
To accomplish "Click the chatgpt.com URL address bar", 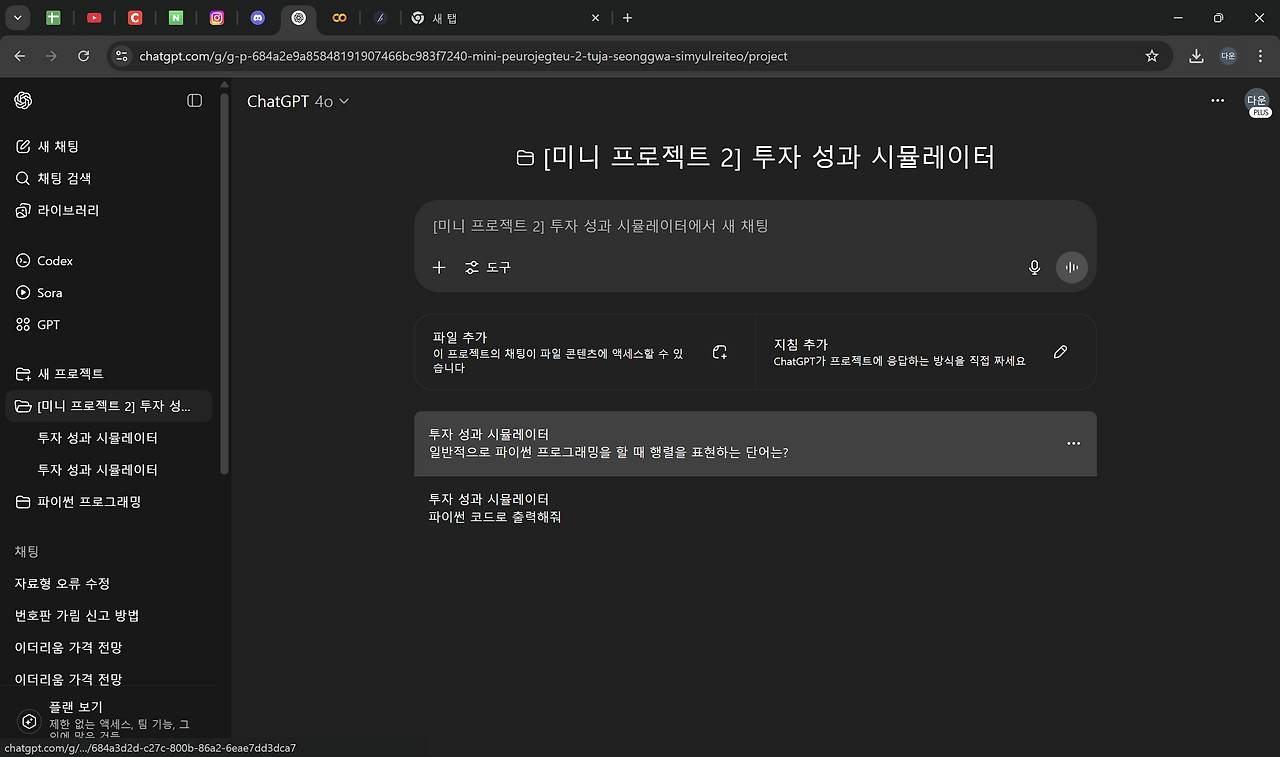I will coord(640,56).
